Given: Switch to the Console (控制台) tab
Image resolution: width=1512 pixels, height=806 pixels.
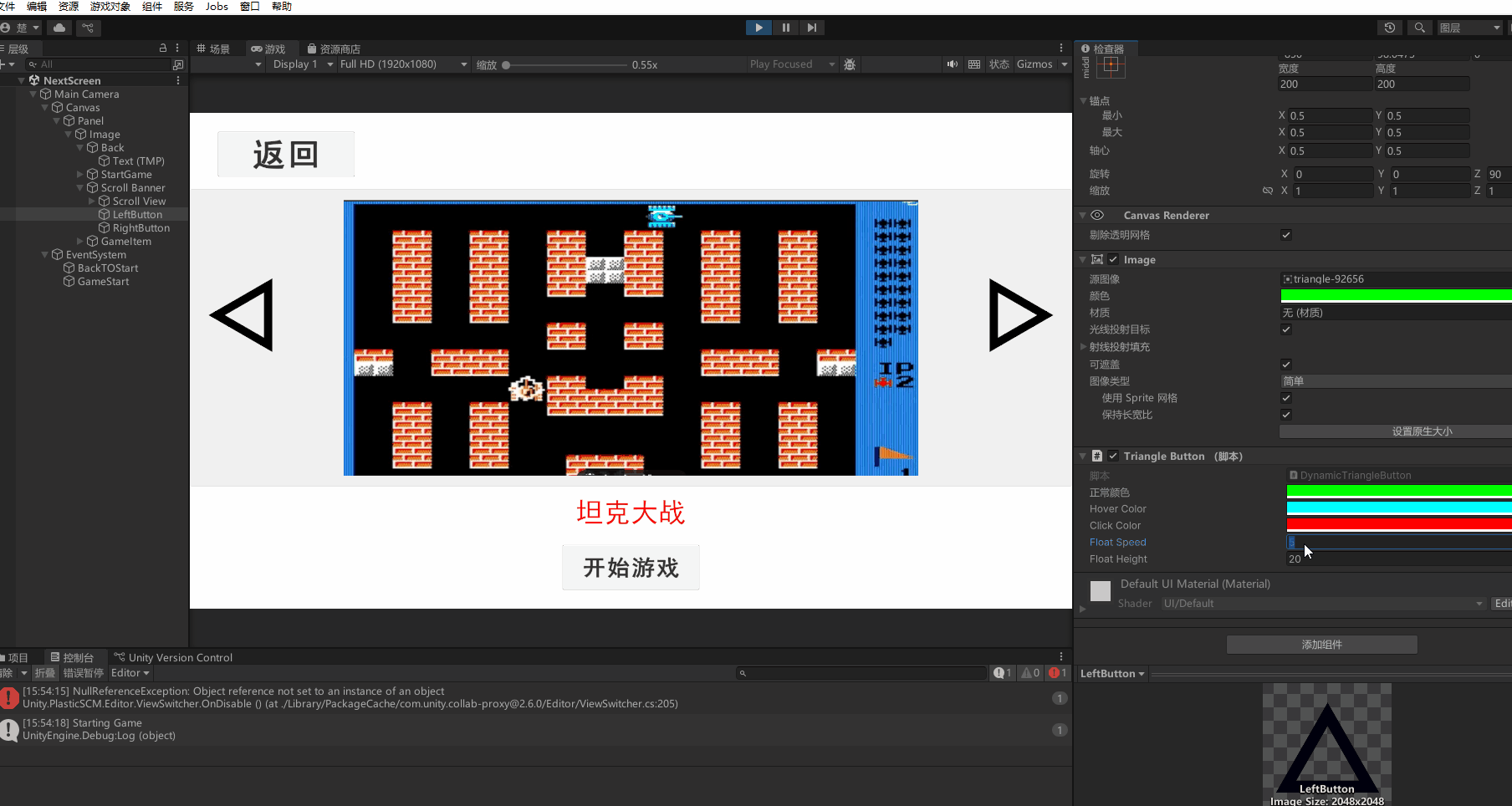Looking at the screenshot, I should tap(72, 658).
